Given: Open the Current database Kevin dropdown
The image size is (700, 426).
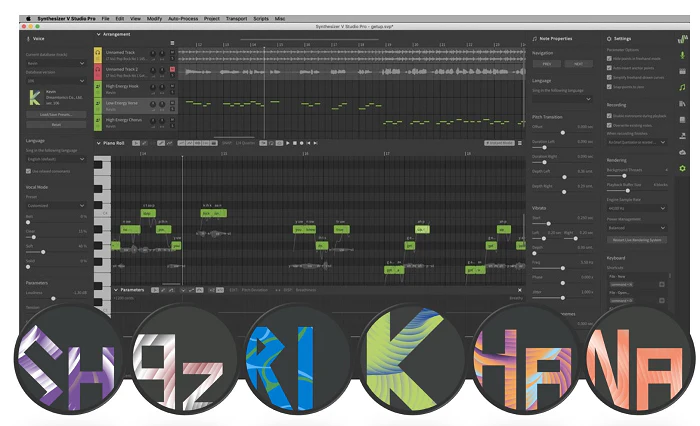Looking at the screenshot, I should click(x=56, y=63).
